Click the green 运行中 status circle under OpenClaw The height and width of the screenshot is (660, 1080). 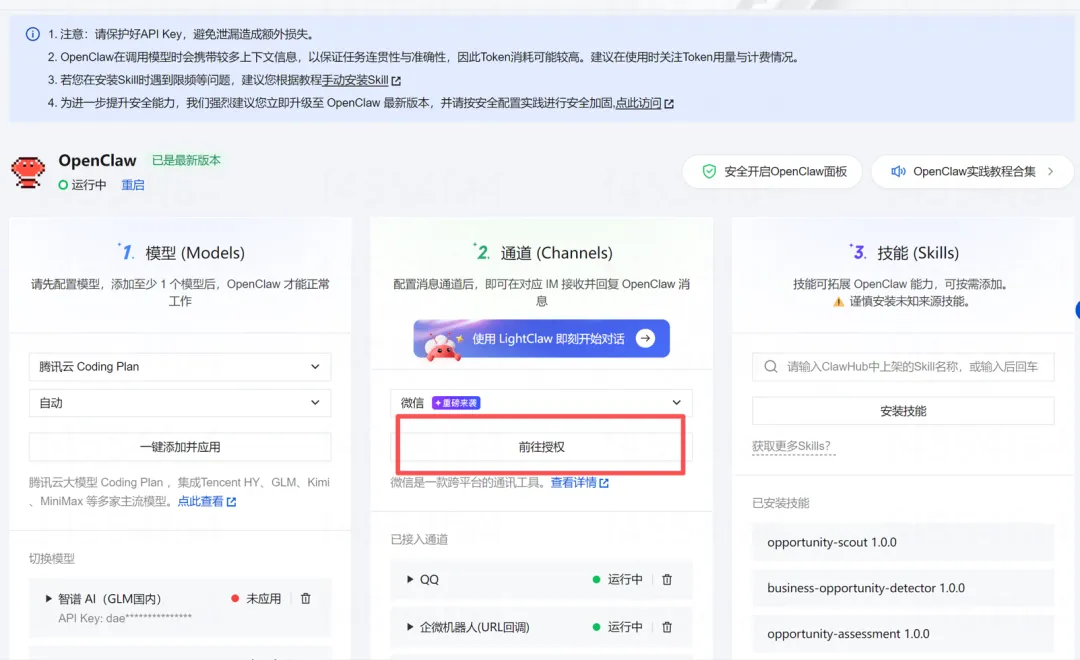tap(63, 185)
